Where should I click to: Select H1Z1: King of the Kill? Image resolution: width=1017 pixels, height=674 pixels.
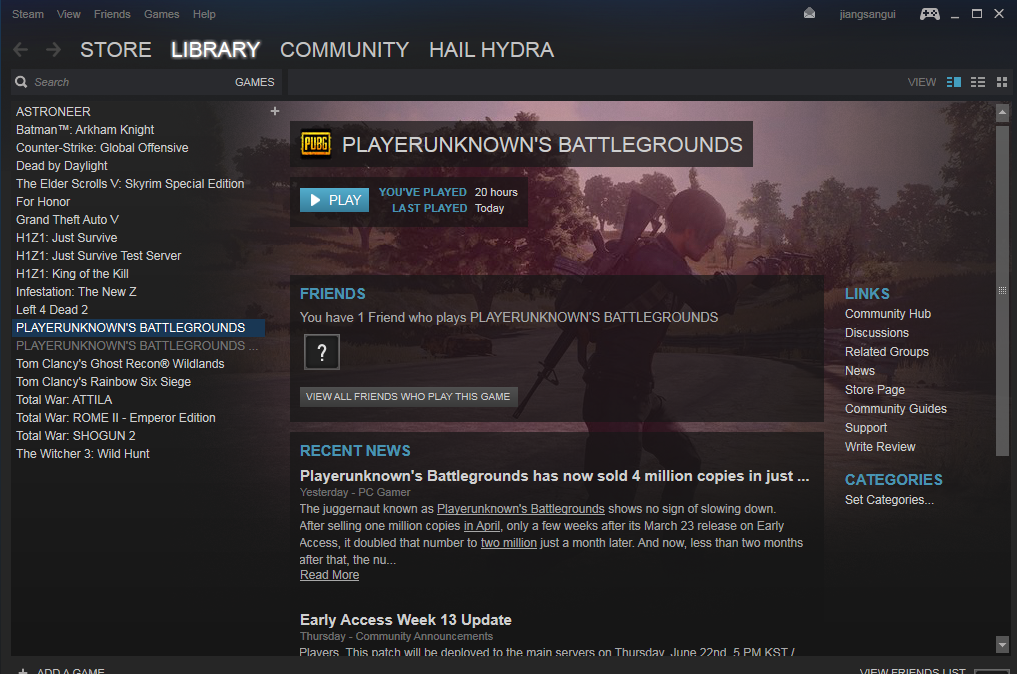pos(72,274)
